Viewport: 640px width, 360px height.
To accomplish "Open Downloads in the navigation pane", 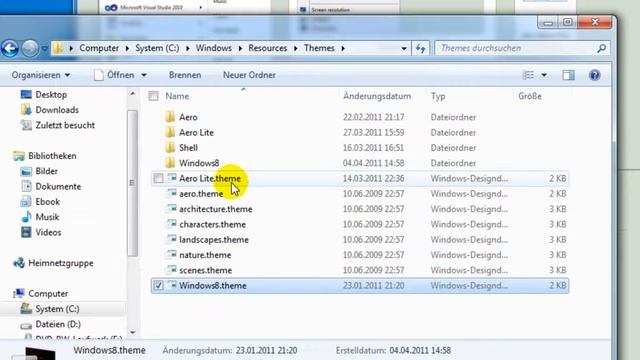I will pyautogui.click(x=49, y=110).
